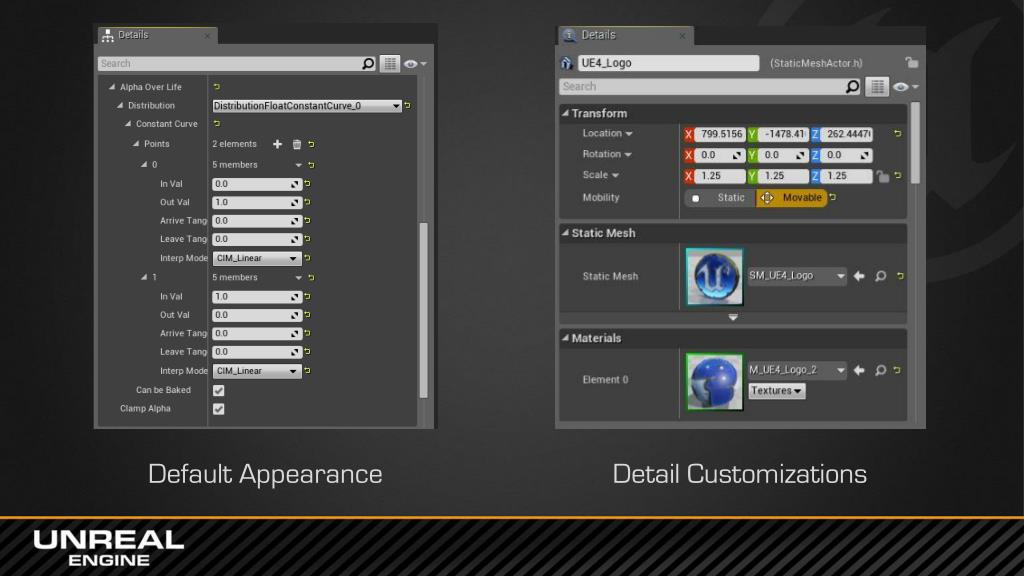Toggle Can be Baked checkbox
1024x576 pixels.
219,391
